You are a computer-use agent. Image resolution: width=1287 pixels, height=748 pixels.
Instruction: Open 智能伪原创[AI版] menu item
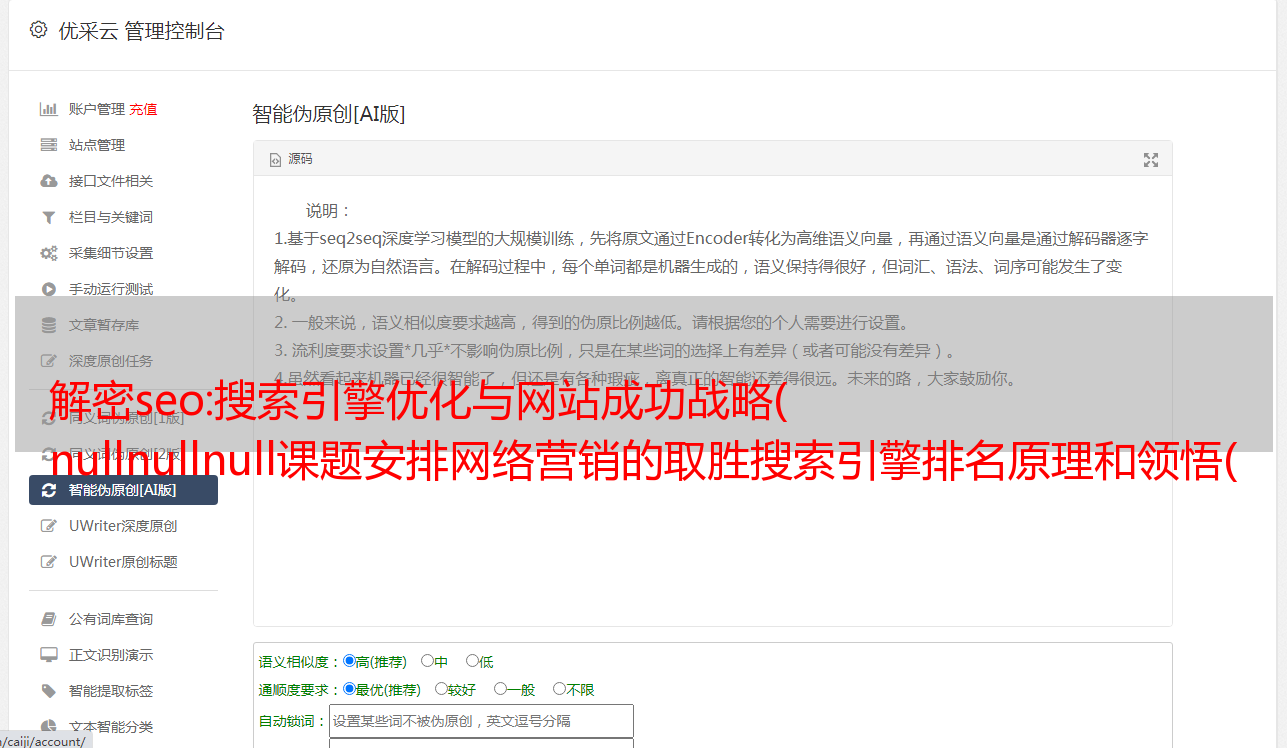click(x=123, y=490)
